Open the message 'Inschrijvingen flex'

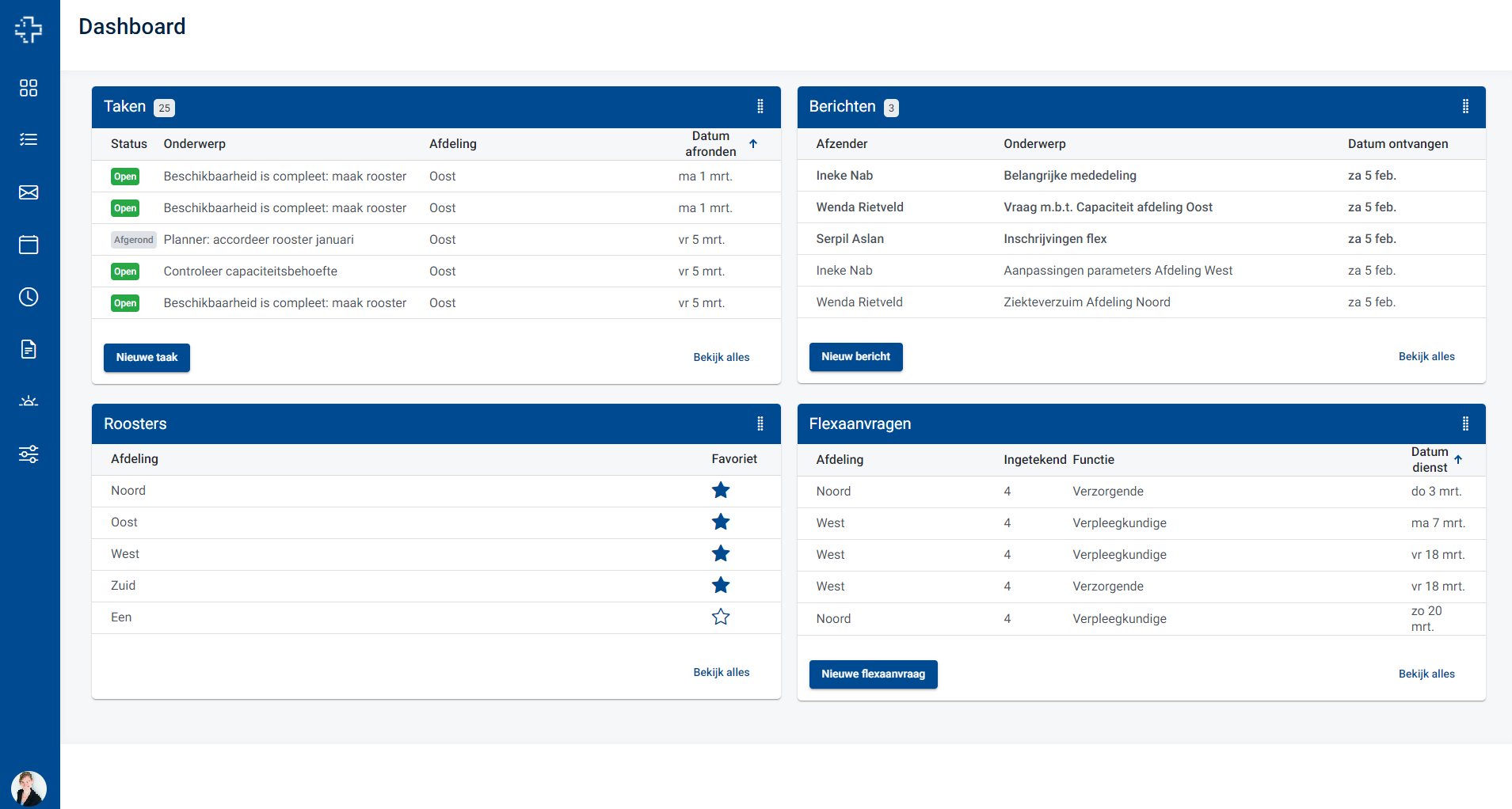click(1141, 239)
